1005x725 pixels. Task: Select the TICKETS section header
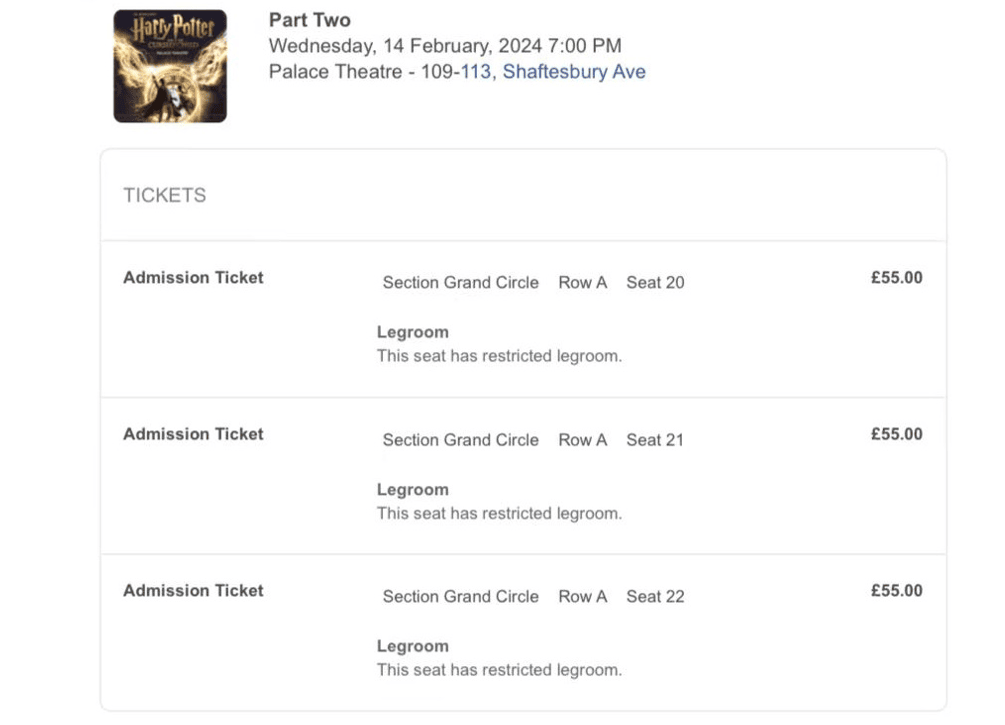tap(165, 196)
